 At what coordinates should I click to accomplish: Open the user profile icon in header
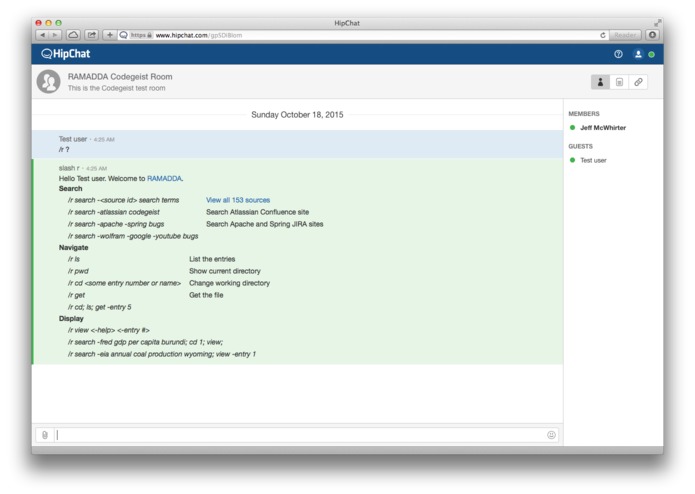point(638,54)
